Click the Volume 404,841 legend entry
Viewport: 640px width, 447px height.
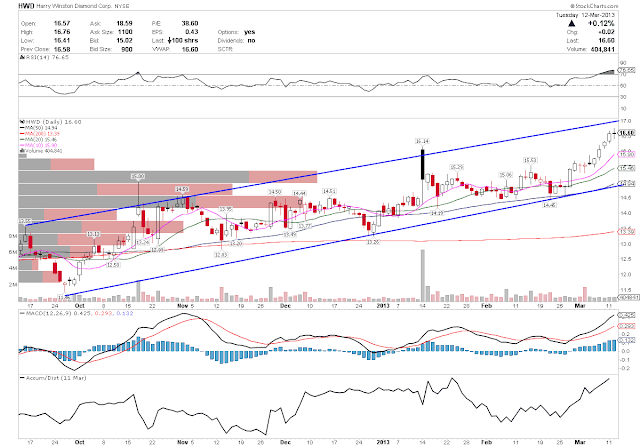point(41,151)
